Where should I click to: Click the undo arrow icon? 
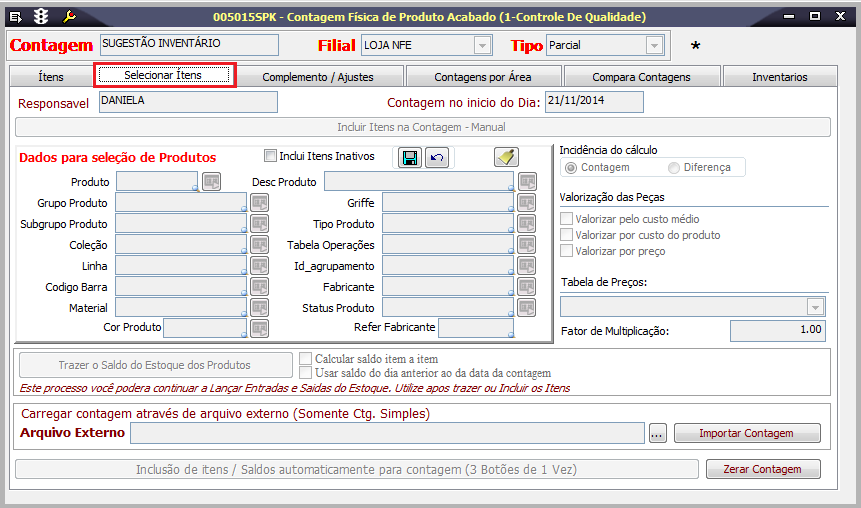click(437, 158)
